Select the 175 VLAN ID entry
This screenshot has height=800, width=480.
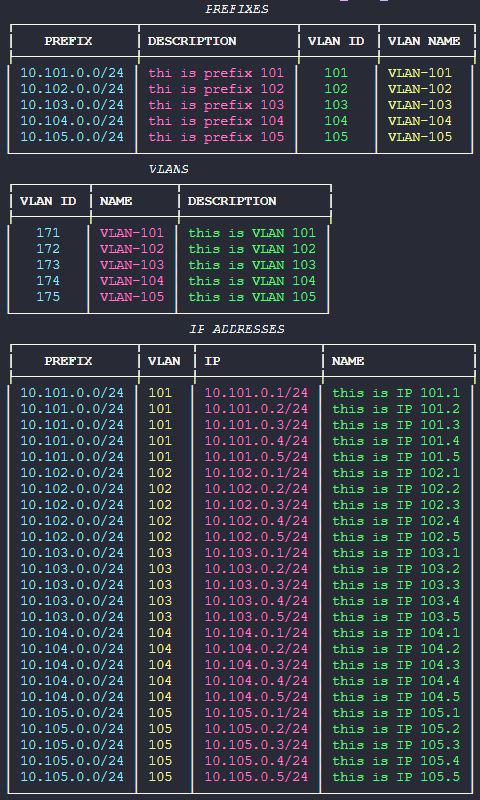(48, 297)
